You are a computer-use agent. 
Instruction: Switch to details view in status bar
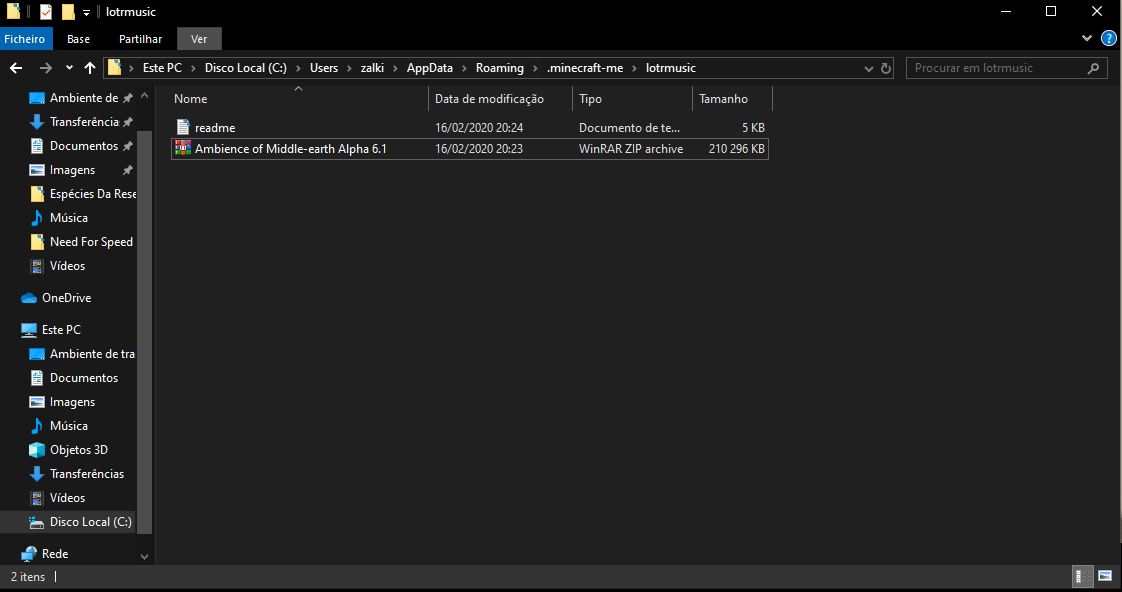[x=1083, y=576]
